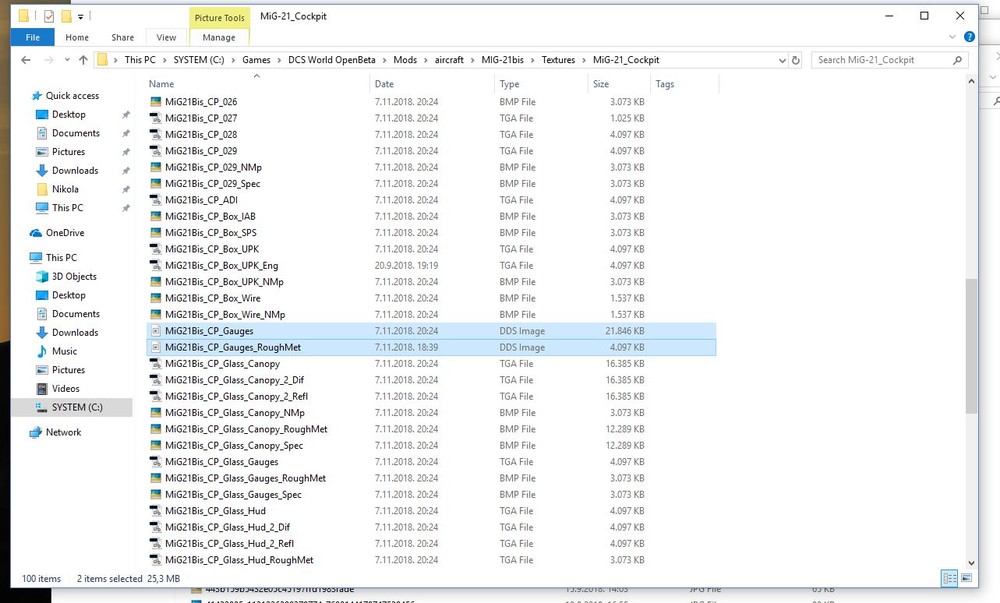
Task: Click the pin icon next to Documents
Action: click(x=126, y=134)
